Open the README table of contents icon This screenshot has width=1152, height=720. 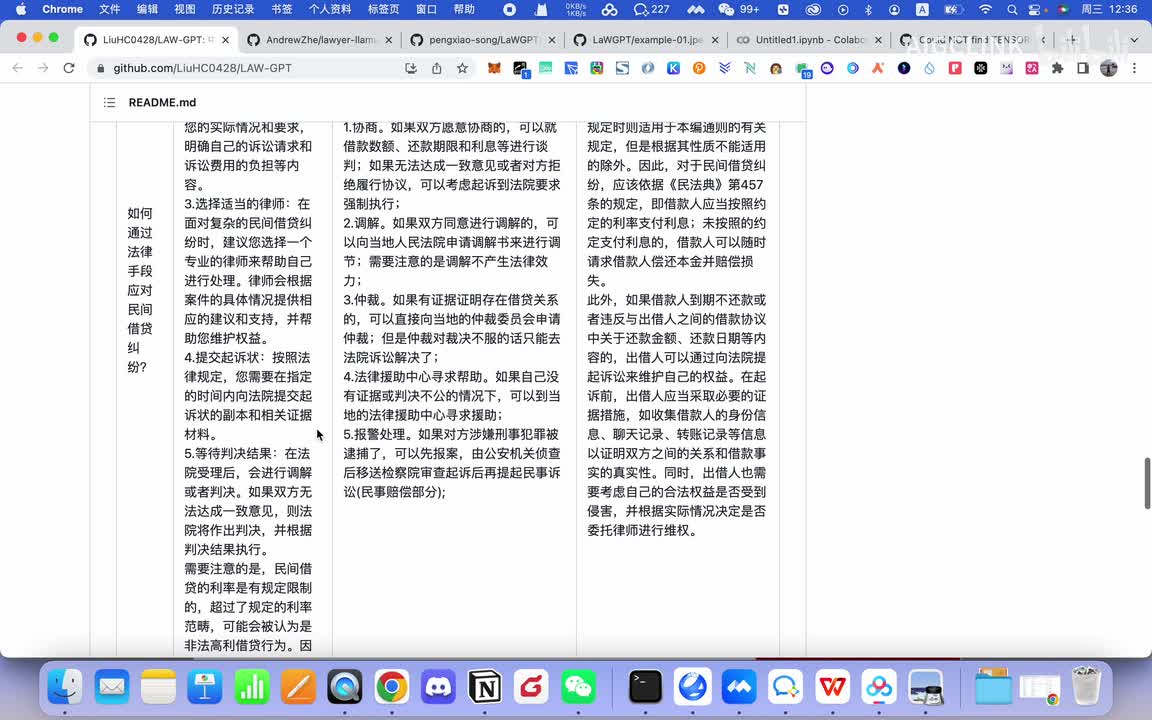click(109, 103)
